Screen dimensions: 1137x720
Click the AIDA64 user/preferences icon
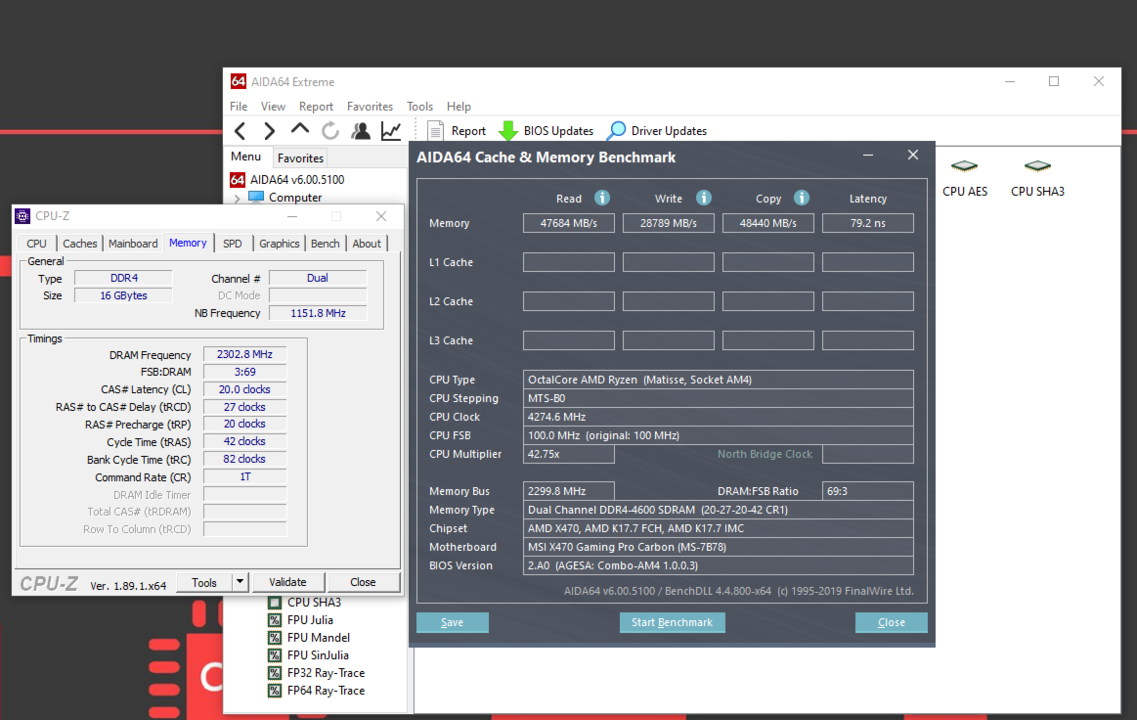[x=360, y=131]
